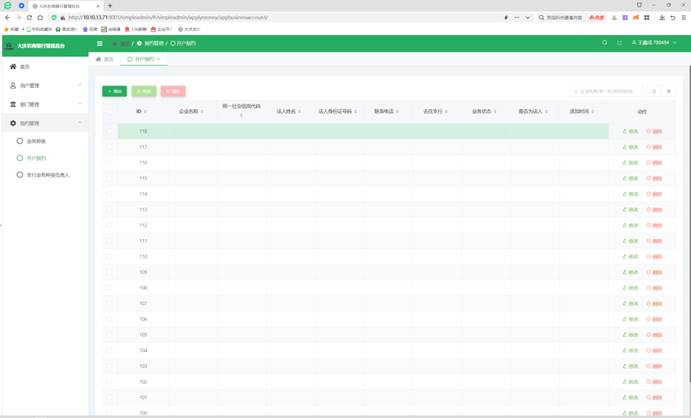Image resolution: width=691 pixels, height=418 pixels.
Task: Tick the checkbox for row ID 117
Action: click(x=110, y=147)
